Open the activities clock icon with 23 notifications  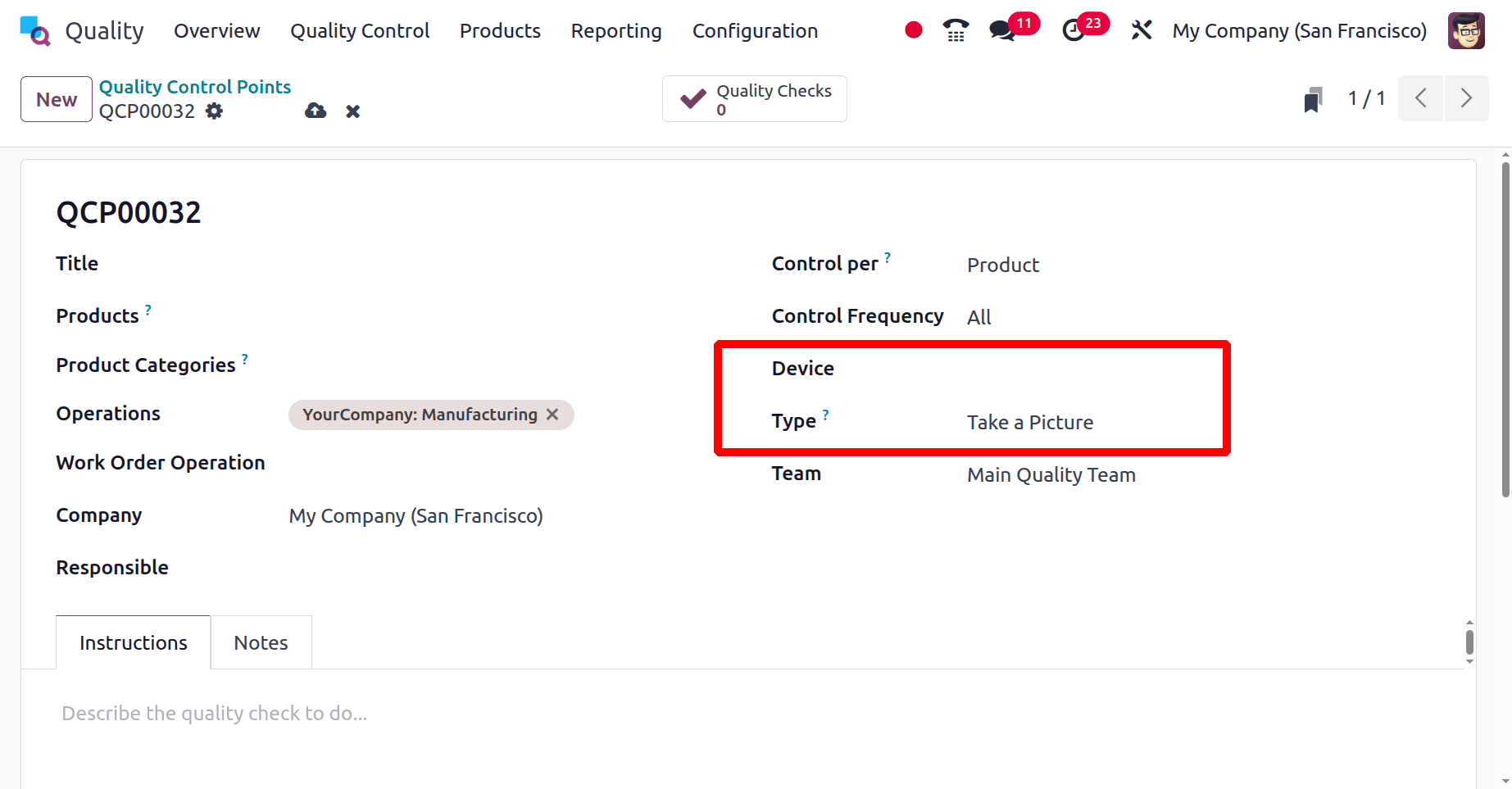coord(1074,29)
